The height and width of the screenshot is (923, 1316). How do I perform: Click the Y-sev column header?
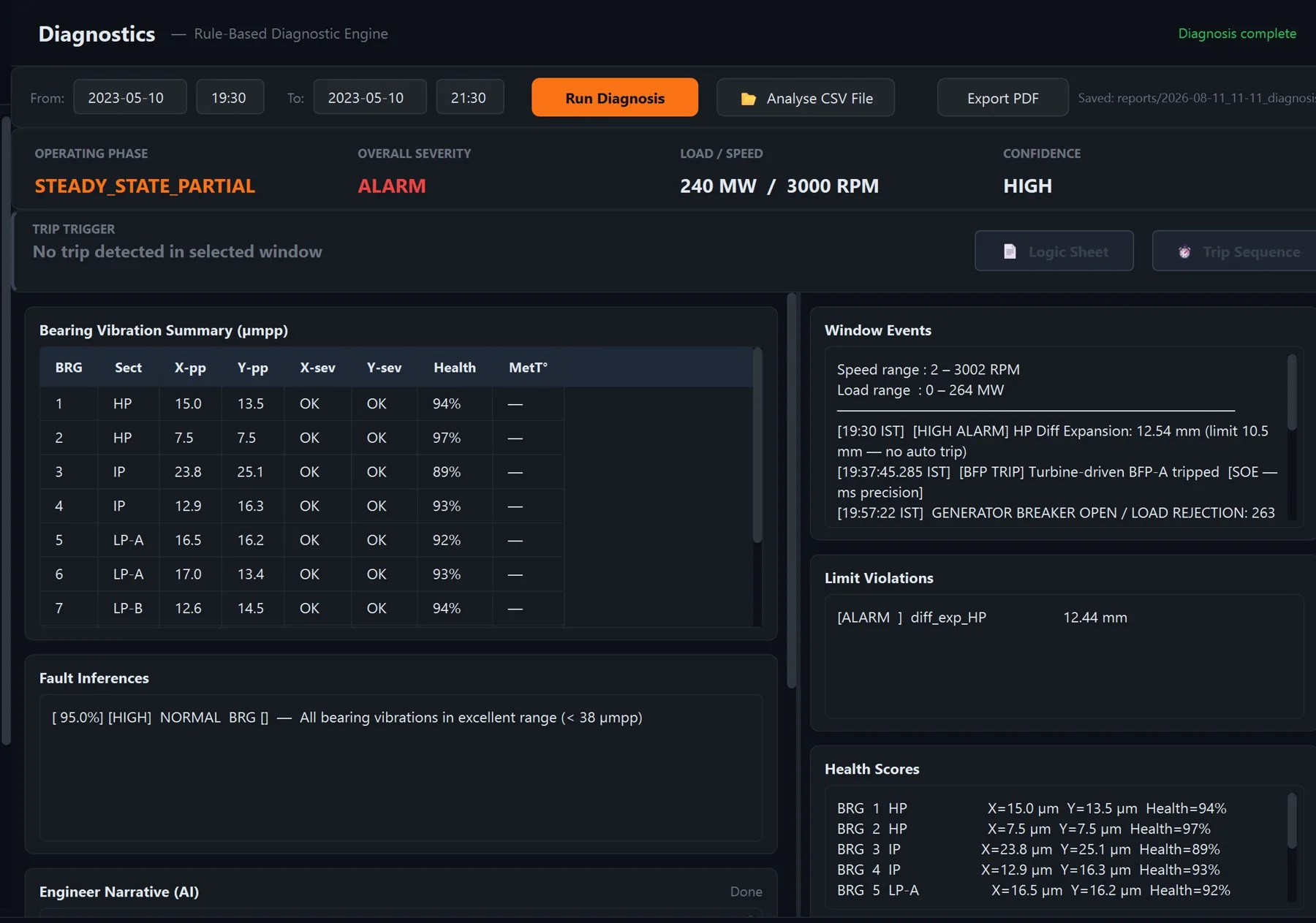384,368
